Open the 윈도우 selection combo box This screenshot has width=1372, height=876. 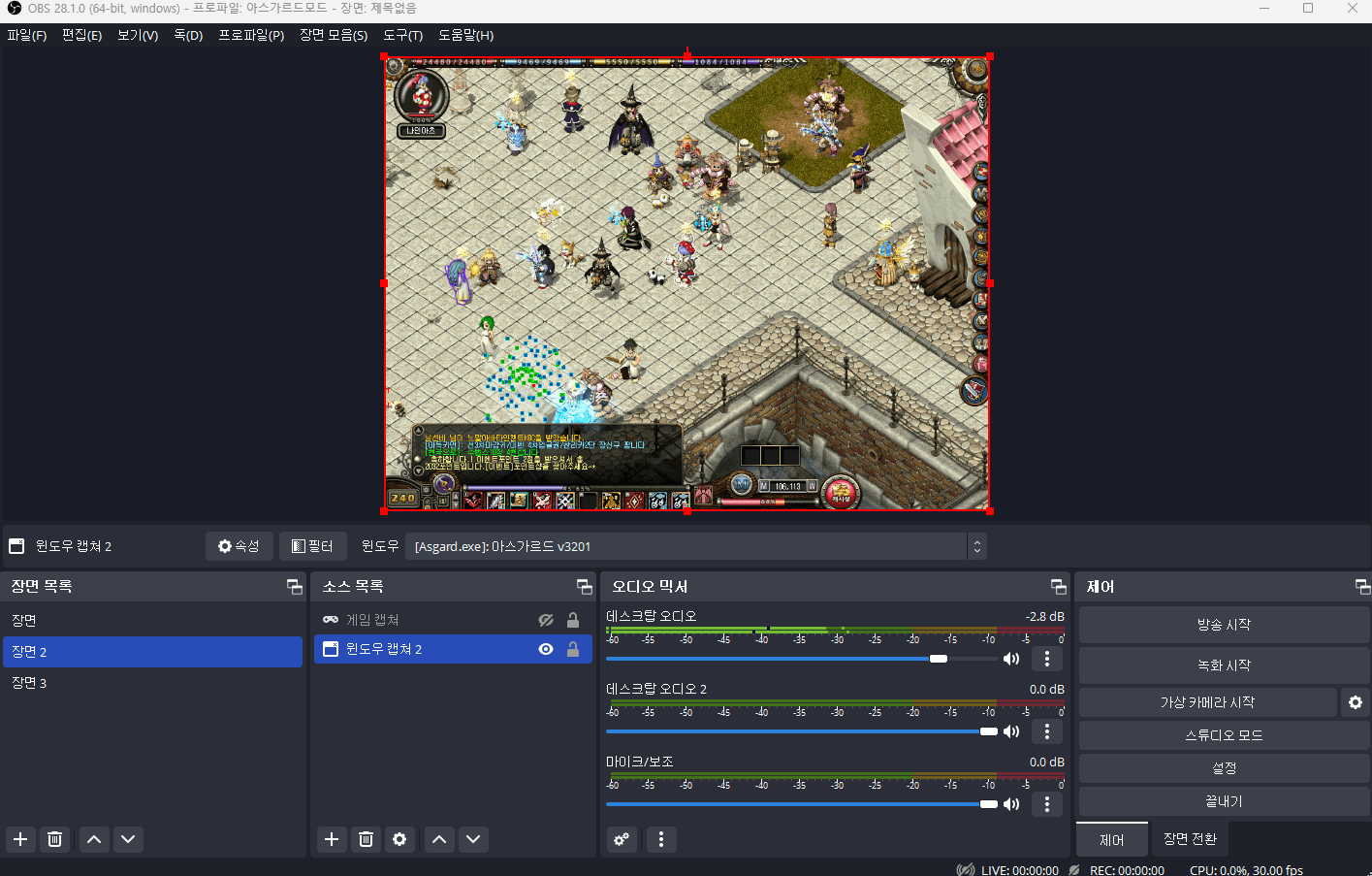695,546
